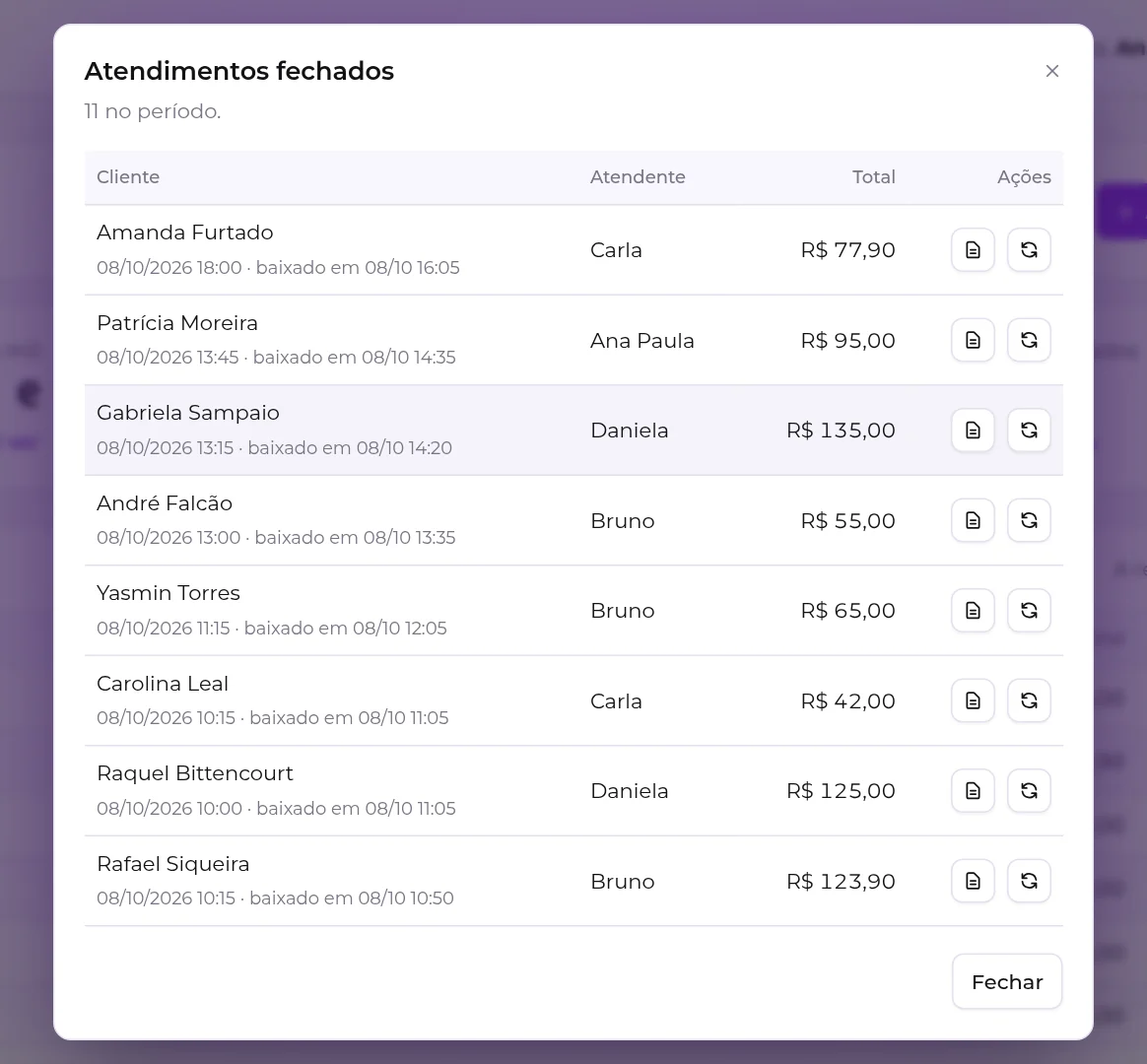Click refresh icon in Patrícia Moreira row
Screen dimensions: 1147x1064
(1029, 340)
